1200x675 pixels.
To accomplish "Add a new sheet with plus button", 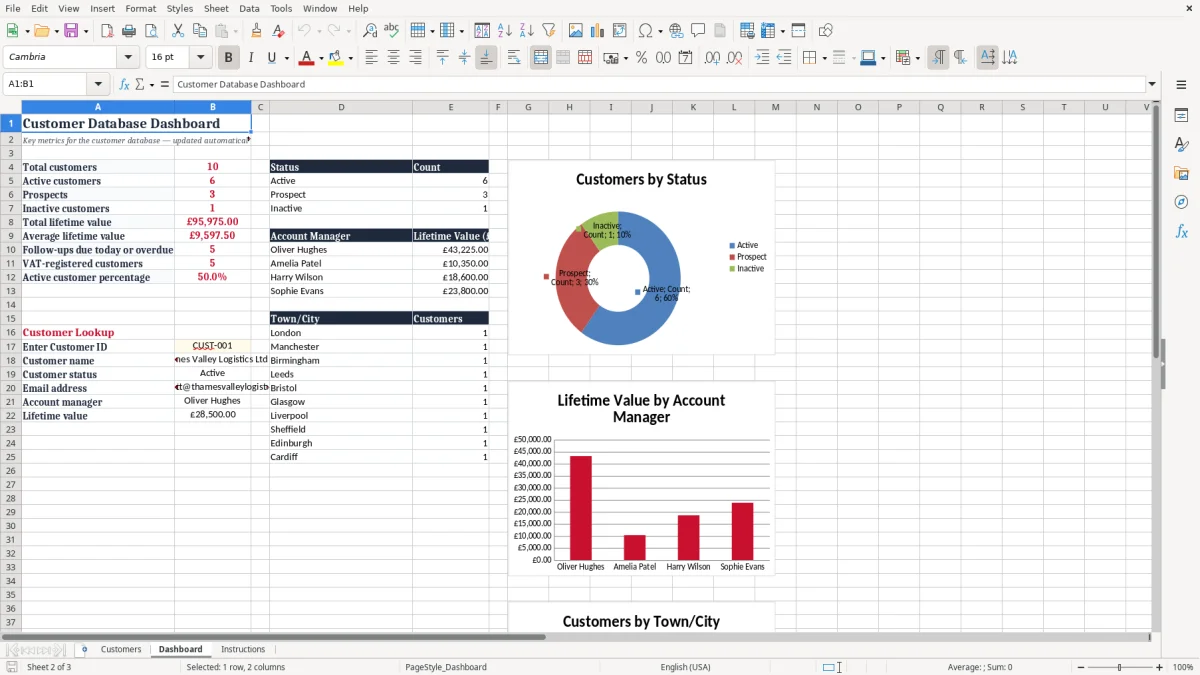I will pos(84,649).
